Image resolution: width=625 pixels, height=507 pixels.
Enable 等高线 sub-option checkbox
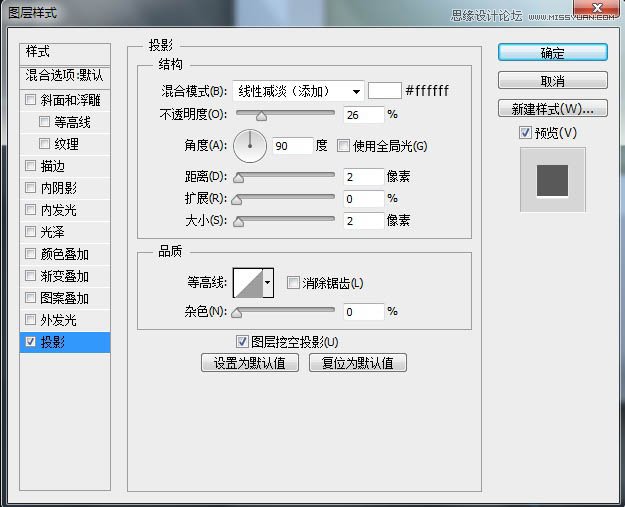[x=44, y=121]
